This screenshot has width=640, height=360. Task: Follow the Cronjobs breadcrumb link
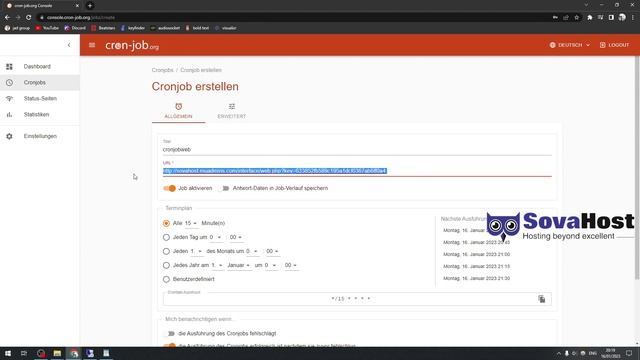point(162,70)
